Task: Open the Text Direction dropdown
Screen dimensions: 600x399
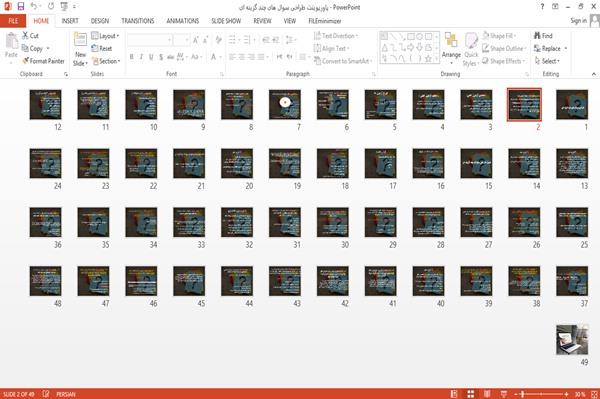Action: pyautogui.click(x=336, y=36)
